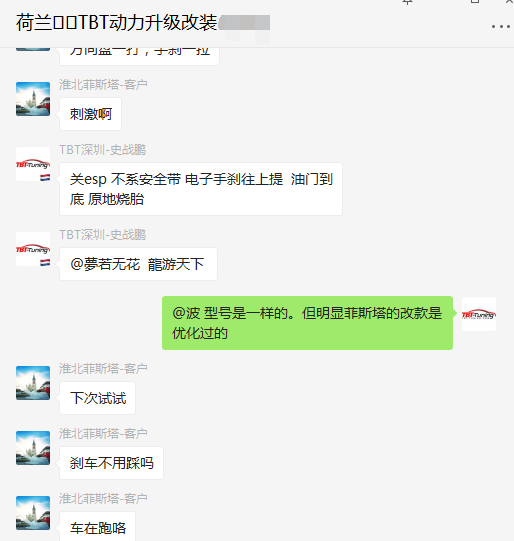Image resolution: width=514 pixels, height=541 pixels.
Task: Click avatar beside the 刺激啊 message
Action: tap(33, 99)
